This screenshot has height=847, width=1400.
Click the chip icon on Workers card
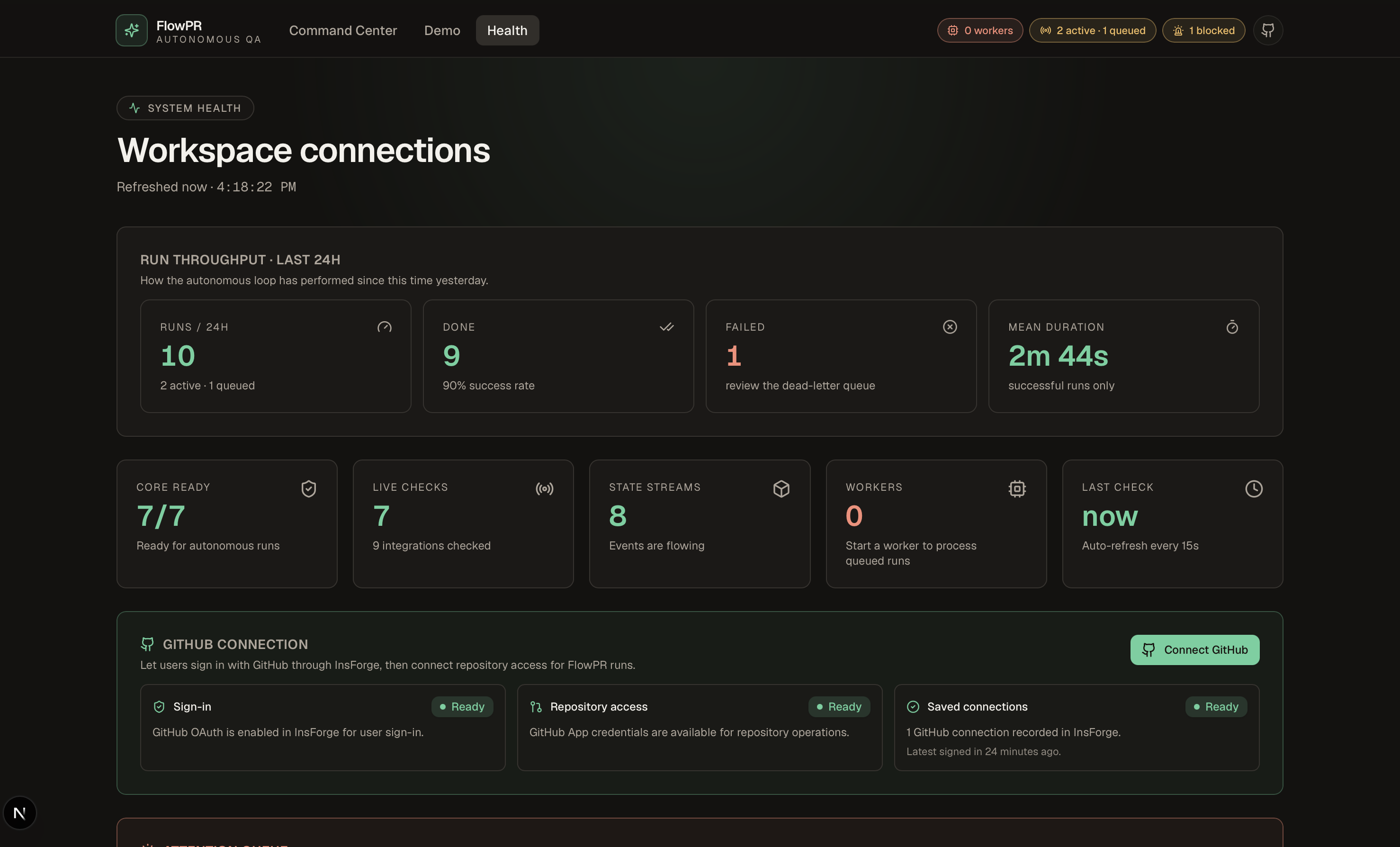[x=1017, y=489]
